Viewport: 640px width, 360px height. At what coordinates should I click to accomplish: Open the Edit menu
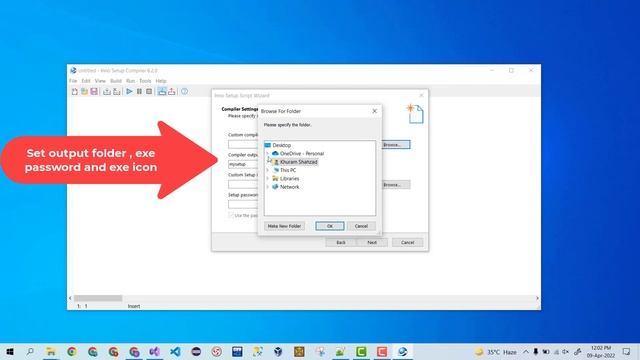click(86, 81)
